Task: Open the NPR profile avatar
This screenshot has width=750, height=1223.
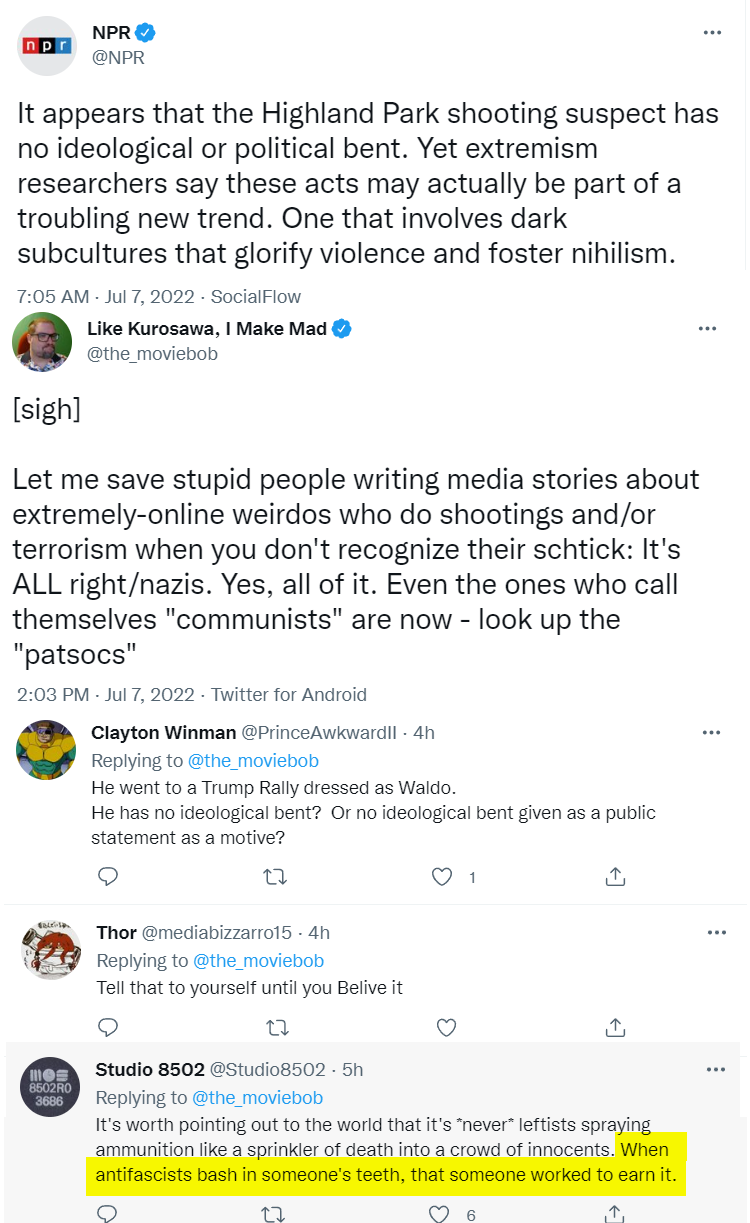Action: click(x=47, y=46)
